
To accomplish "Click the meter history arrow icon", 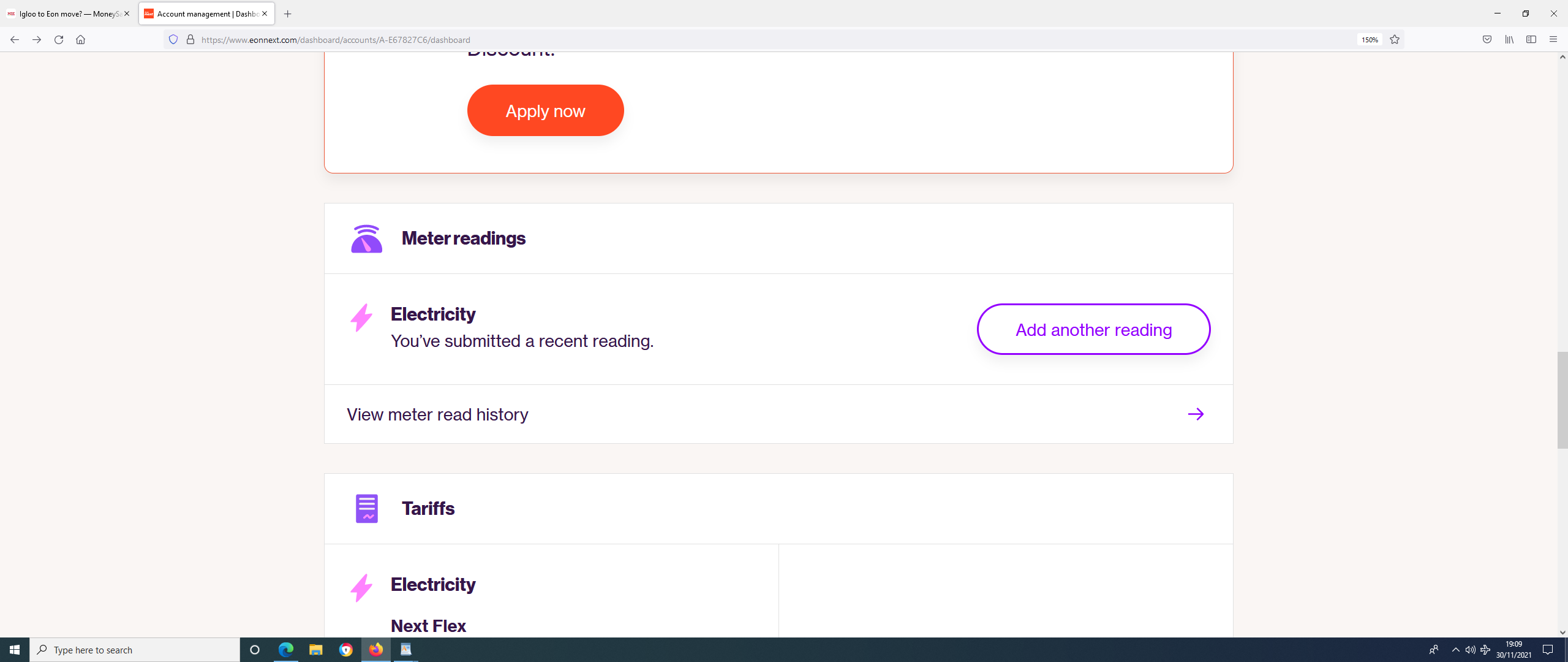I will point(1196,414).
